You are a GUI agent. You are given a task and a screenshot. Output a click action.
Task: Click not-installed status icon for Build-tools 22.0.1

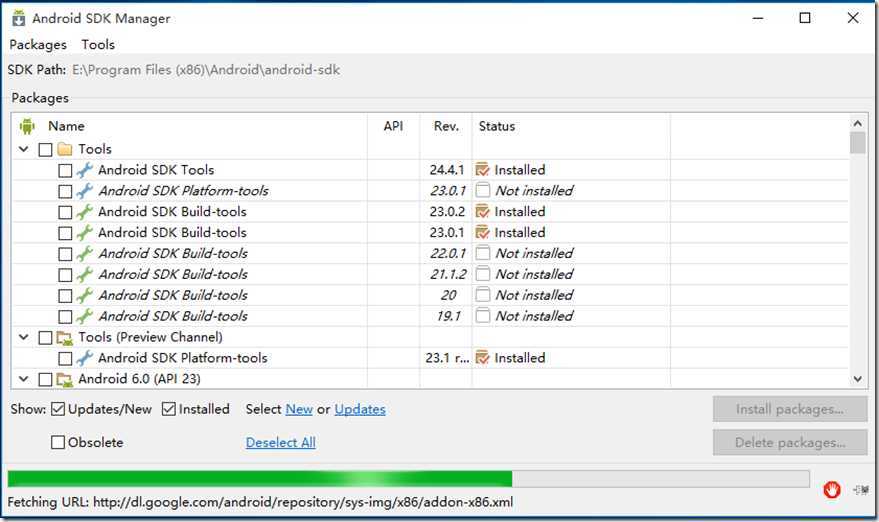tap(483, 253)
